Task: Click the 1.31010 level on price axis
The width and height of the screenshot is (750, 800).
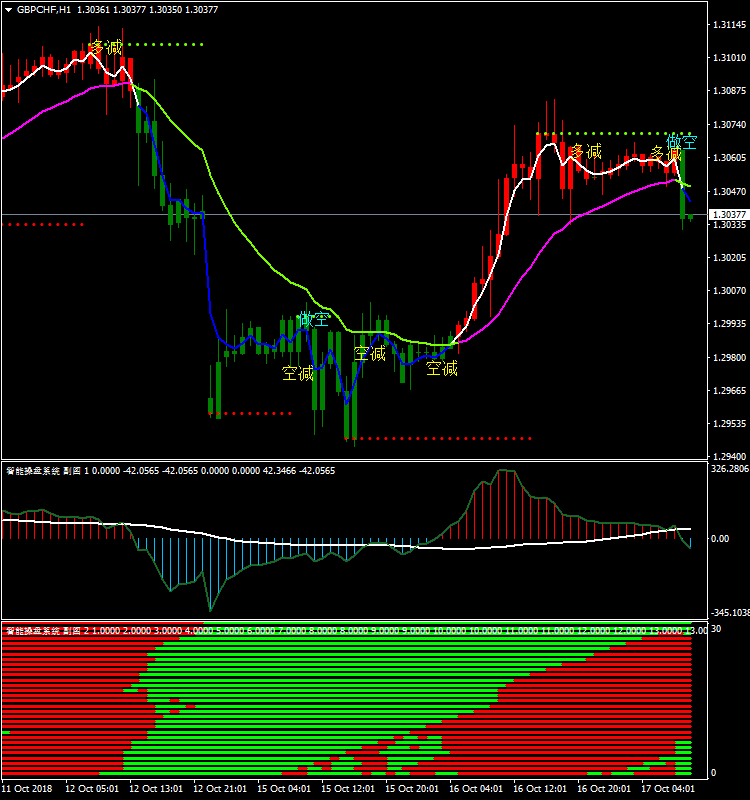Action: click(728, 58)
